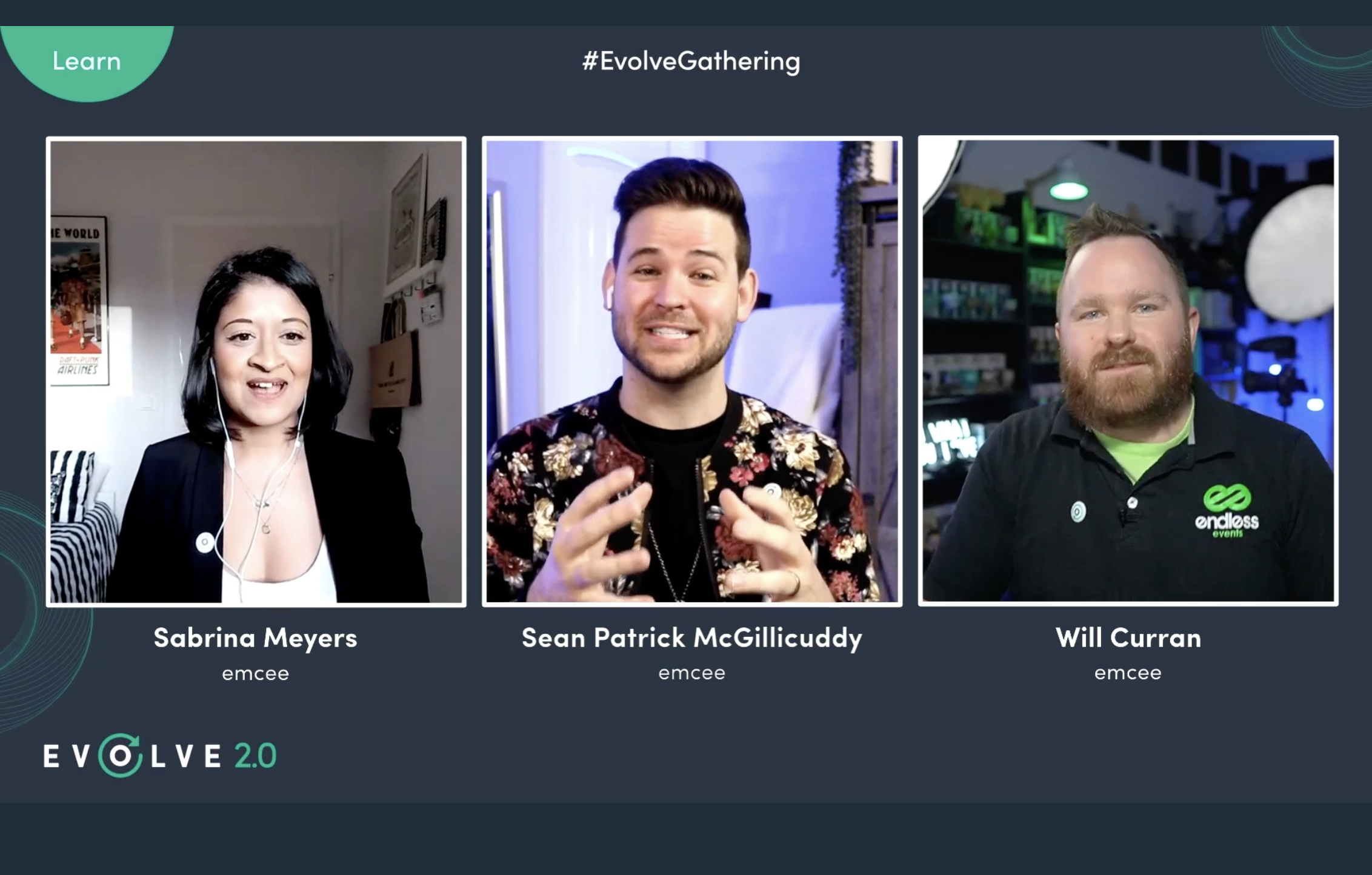Click the emcee label under Will Curran
Image resolution: width=1372 pixels, height=875 pixels.
1128,673
